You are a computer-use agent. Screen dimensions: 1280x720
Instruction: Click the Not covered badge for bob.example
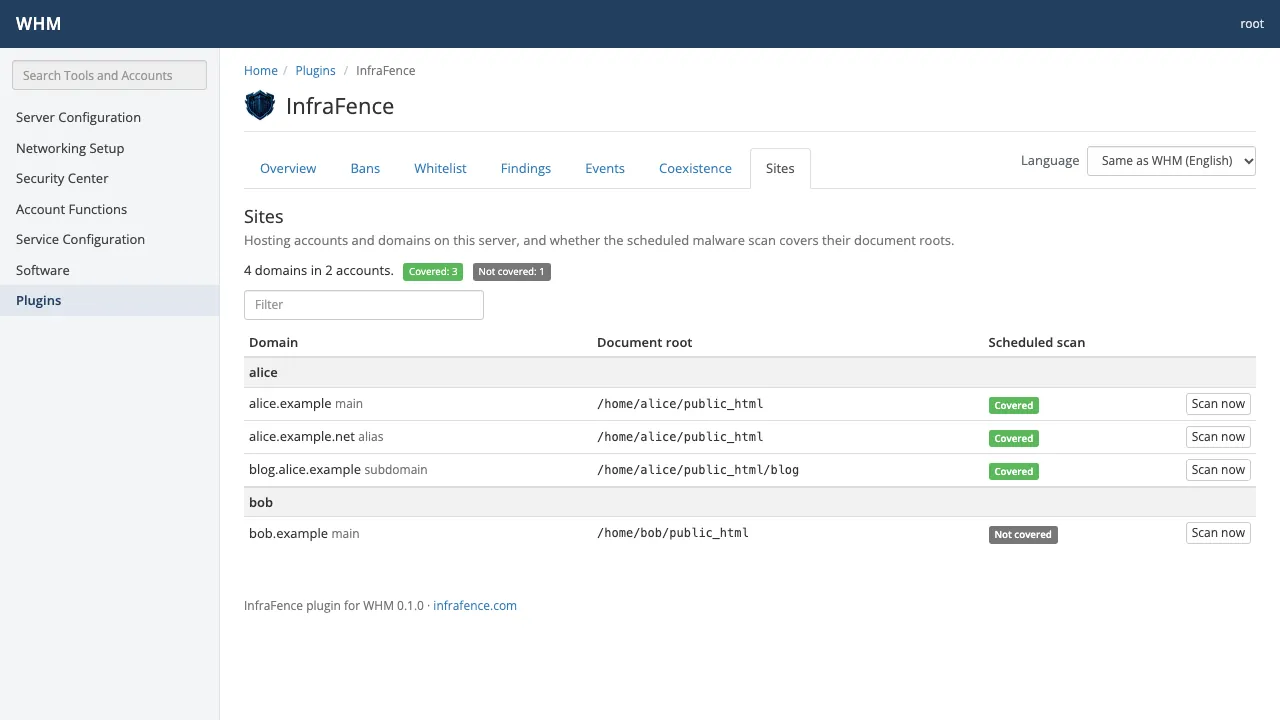pyautogui.click(x=1023, y=535)
